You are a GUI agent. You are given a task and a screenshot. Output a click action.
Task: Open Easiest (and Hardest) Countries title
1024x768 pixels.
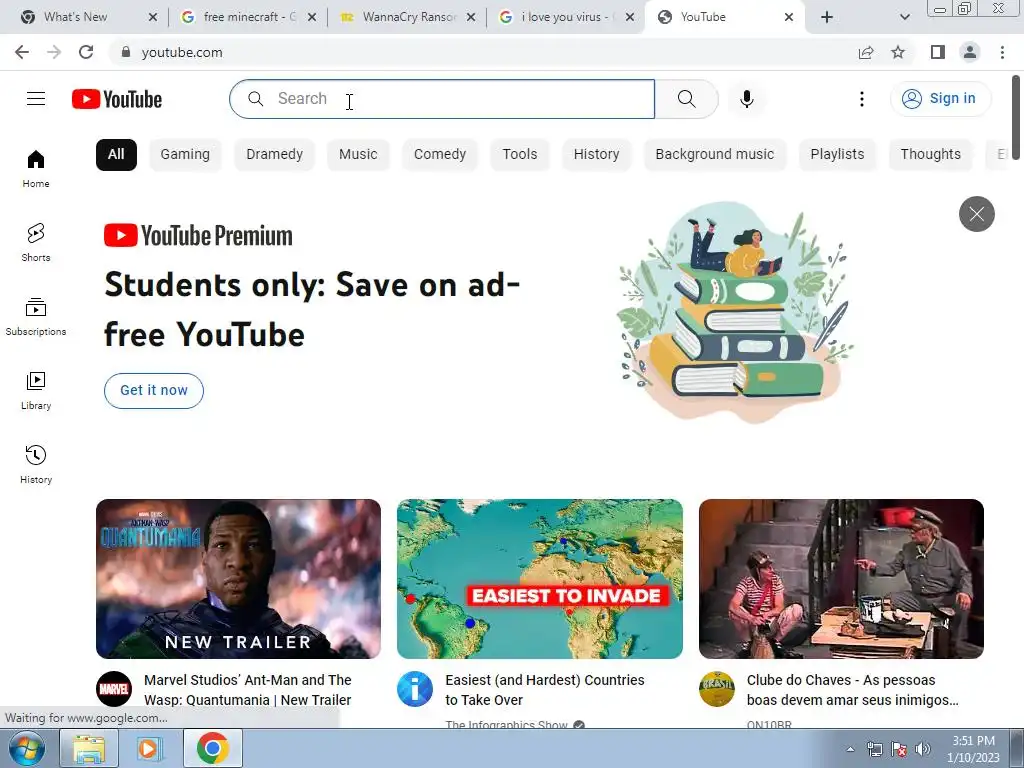pyautogui.click(x=545, y=690)
